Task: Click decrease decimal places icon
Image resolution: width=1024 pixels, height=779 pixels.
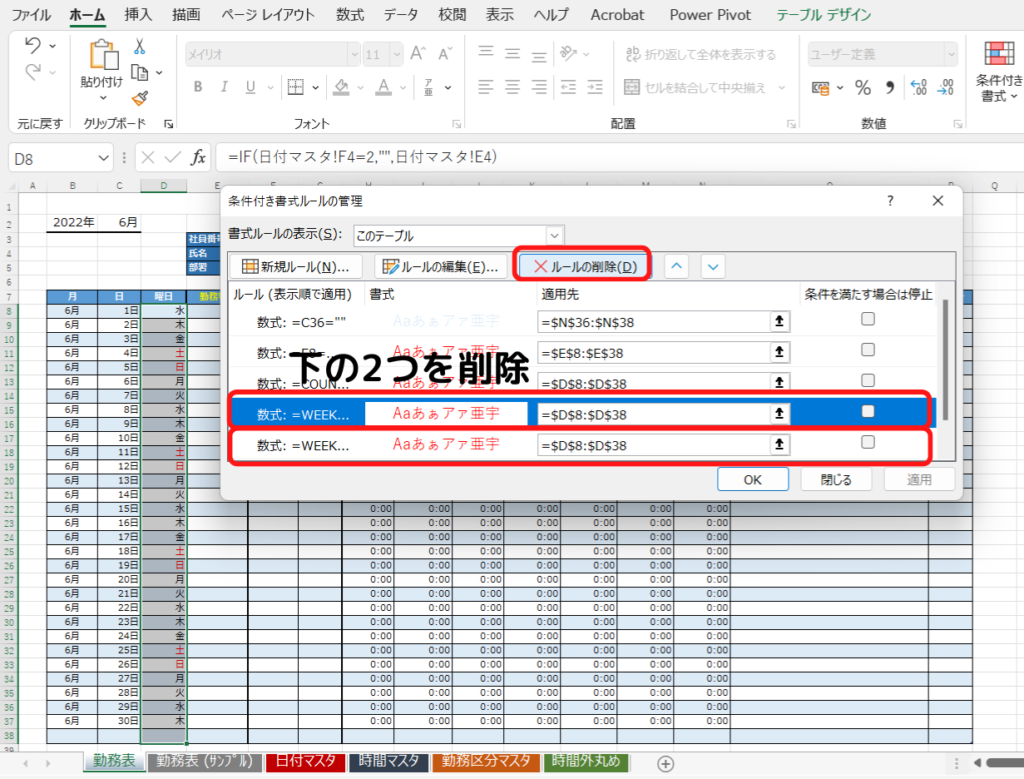Action: (946, 87)
